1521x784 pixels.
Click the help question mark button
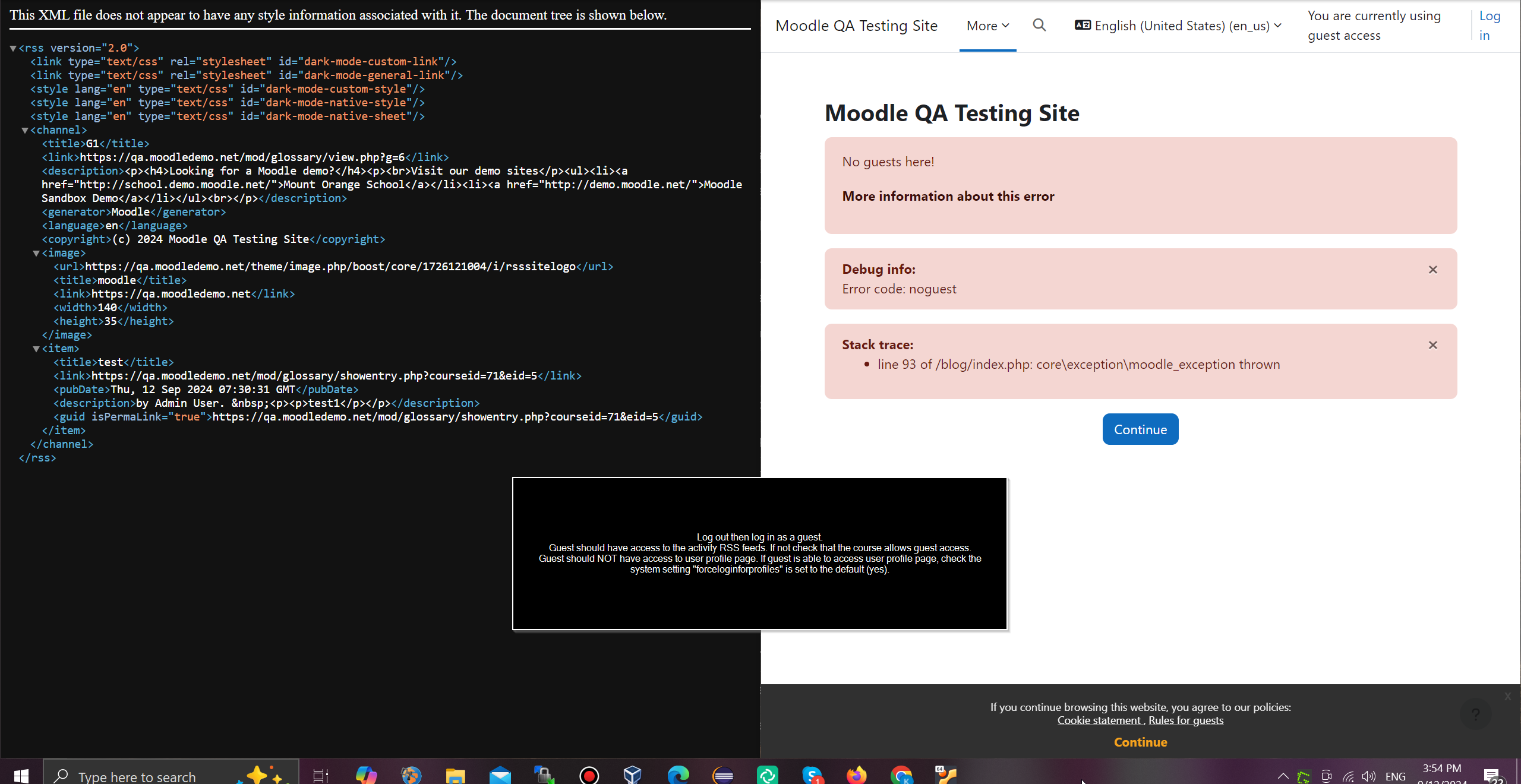(x=1476, y=714)
